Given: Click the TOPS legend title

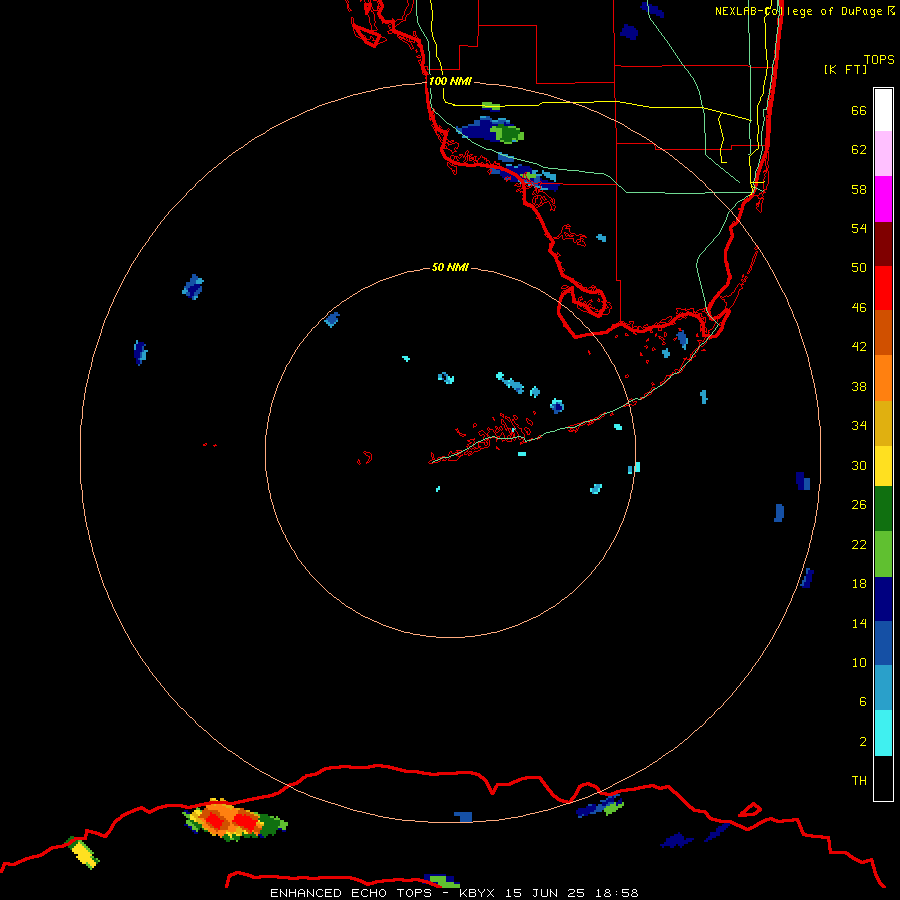Looking at the screenshot, I should 879,59.
